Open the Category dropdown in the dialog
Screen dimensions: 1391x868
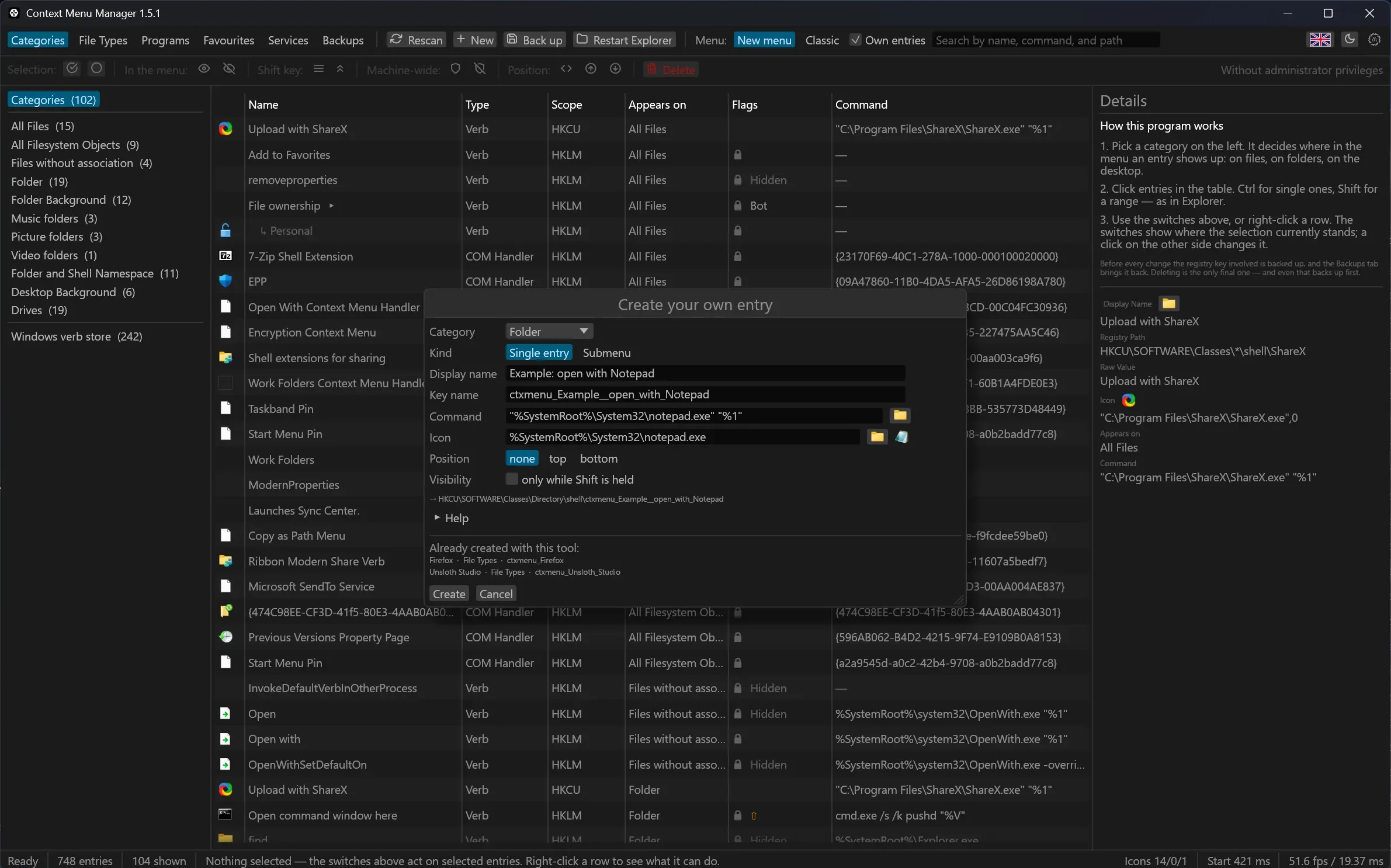click(549, 331)
